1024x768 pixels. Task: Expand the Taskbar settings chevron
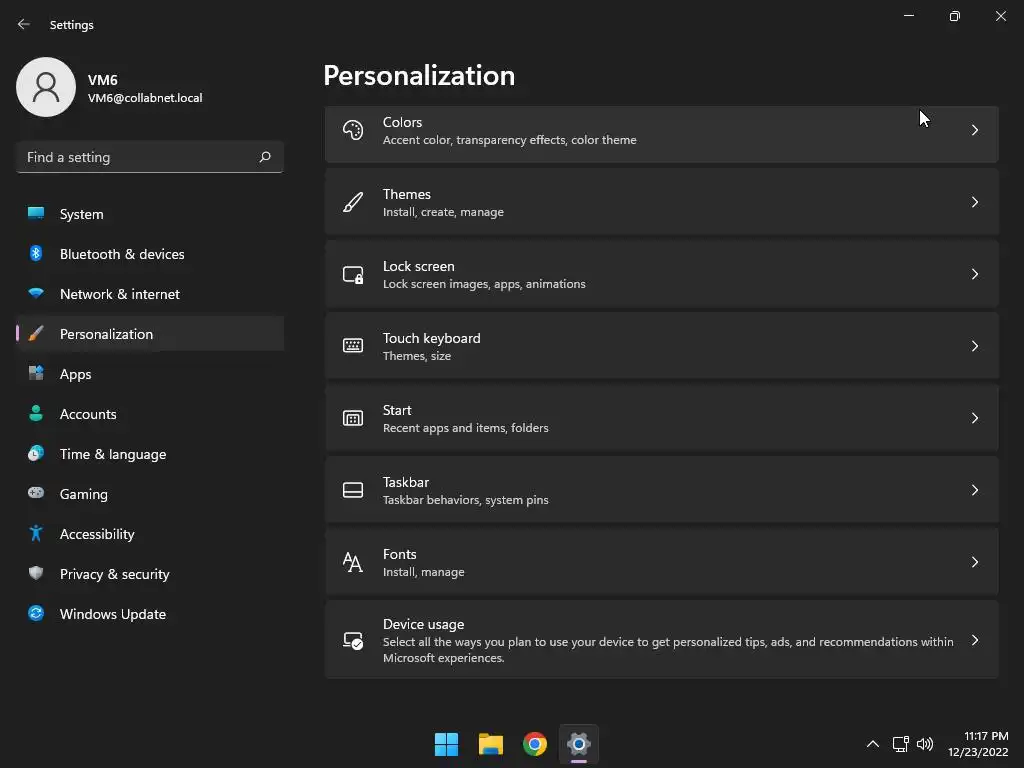click(974, 490)
